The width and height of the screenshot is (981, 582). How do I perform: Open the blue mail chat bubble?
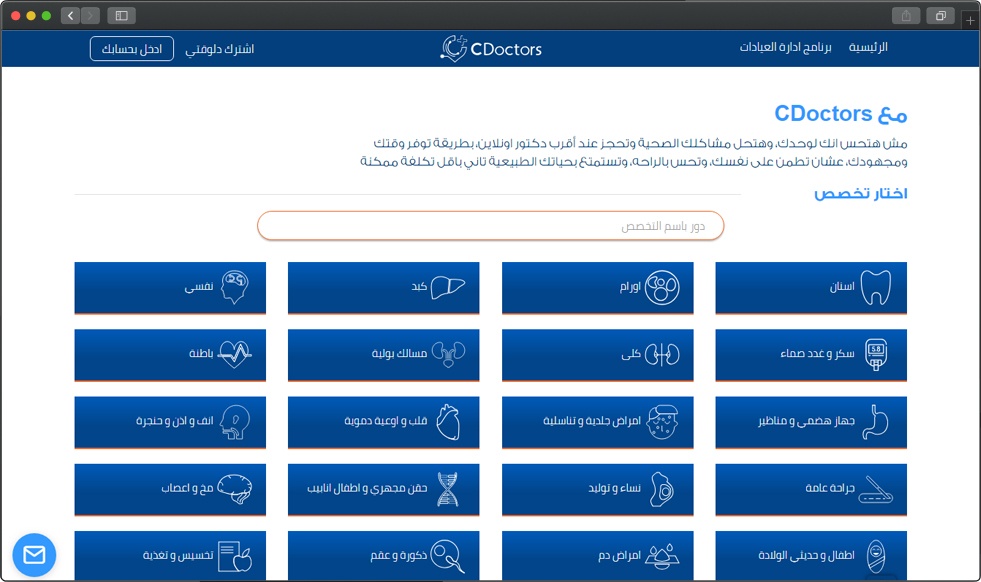pos(34,554)
